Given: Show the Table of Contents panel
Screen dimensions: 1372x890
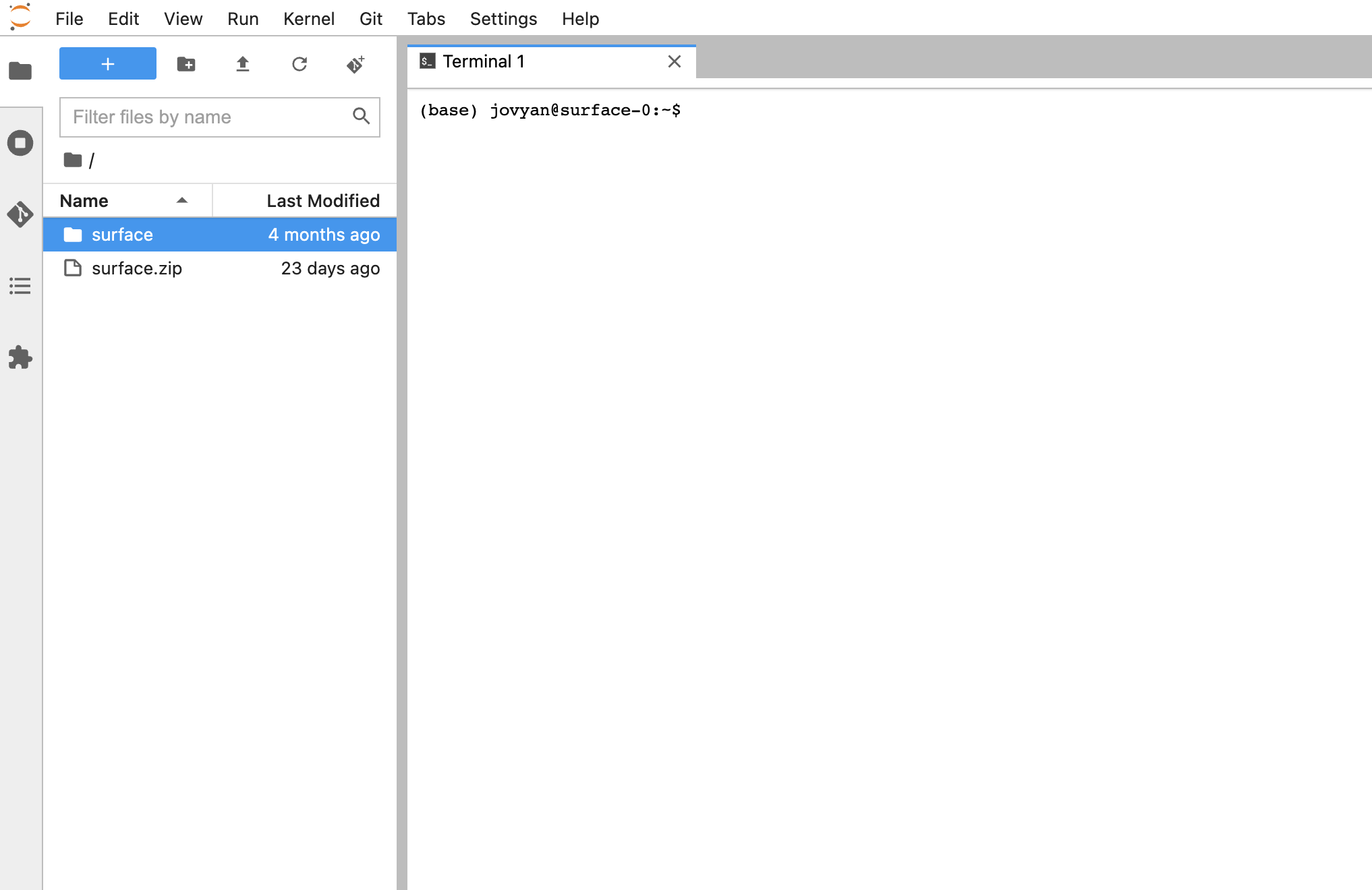Looking at the screenshot, I should [20, 286].
